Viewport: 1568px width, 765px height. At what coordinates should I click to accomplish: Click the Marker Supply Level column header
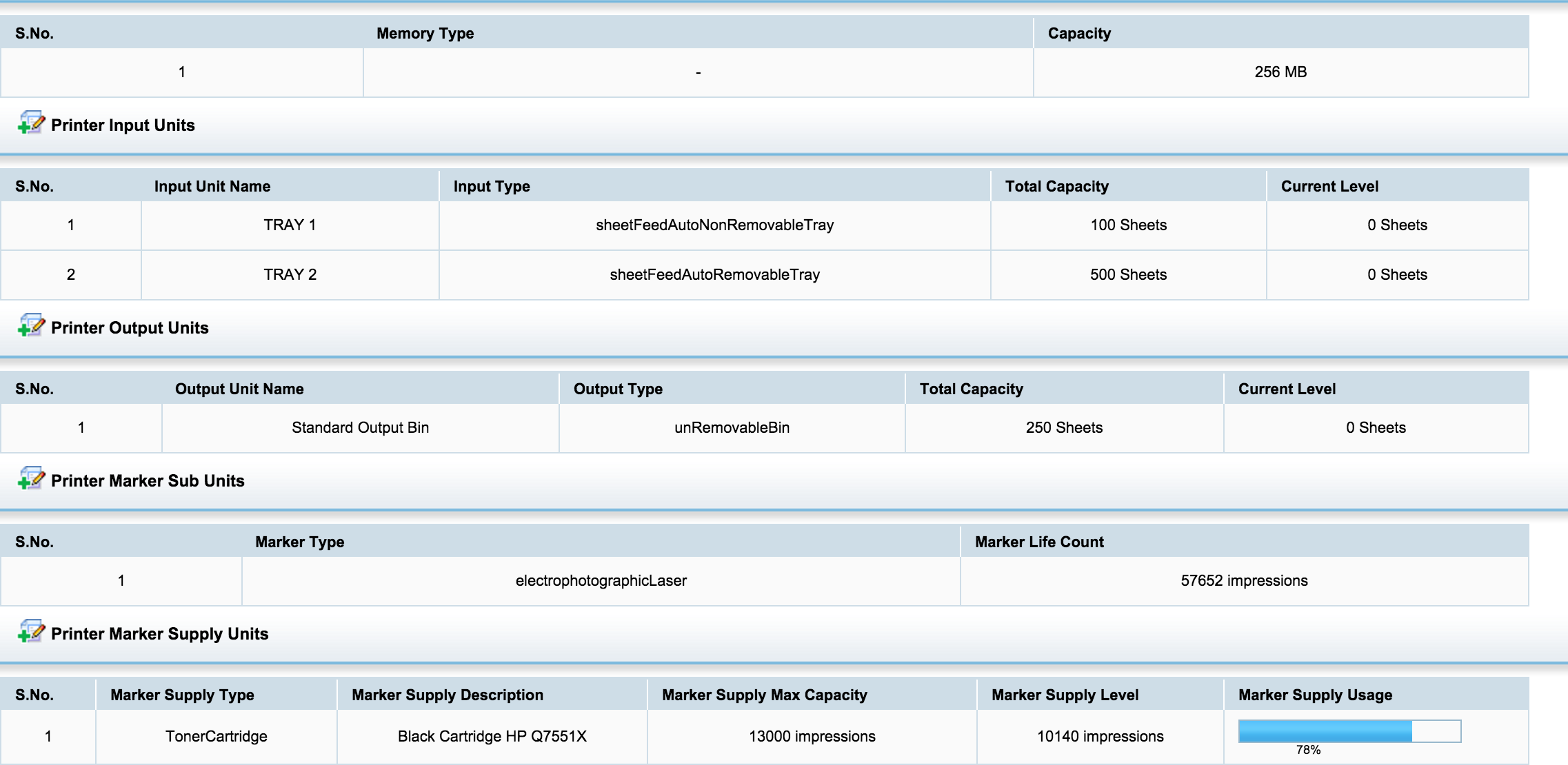(x=1065, y=695)
